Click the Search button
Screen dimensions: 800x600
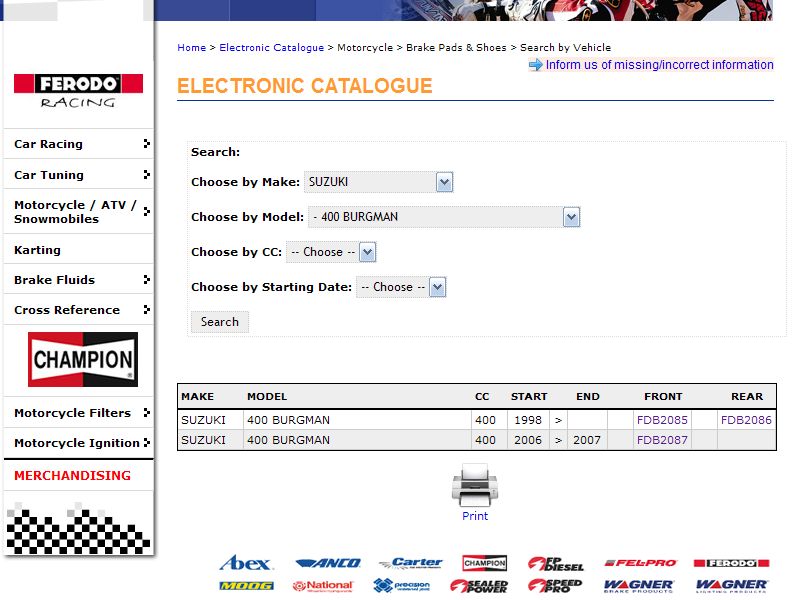219,322
